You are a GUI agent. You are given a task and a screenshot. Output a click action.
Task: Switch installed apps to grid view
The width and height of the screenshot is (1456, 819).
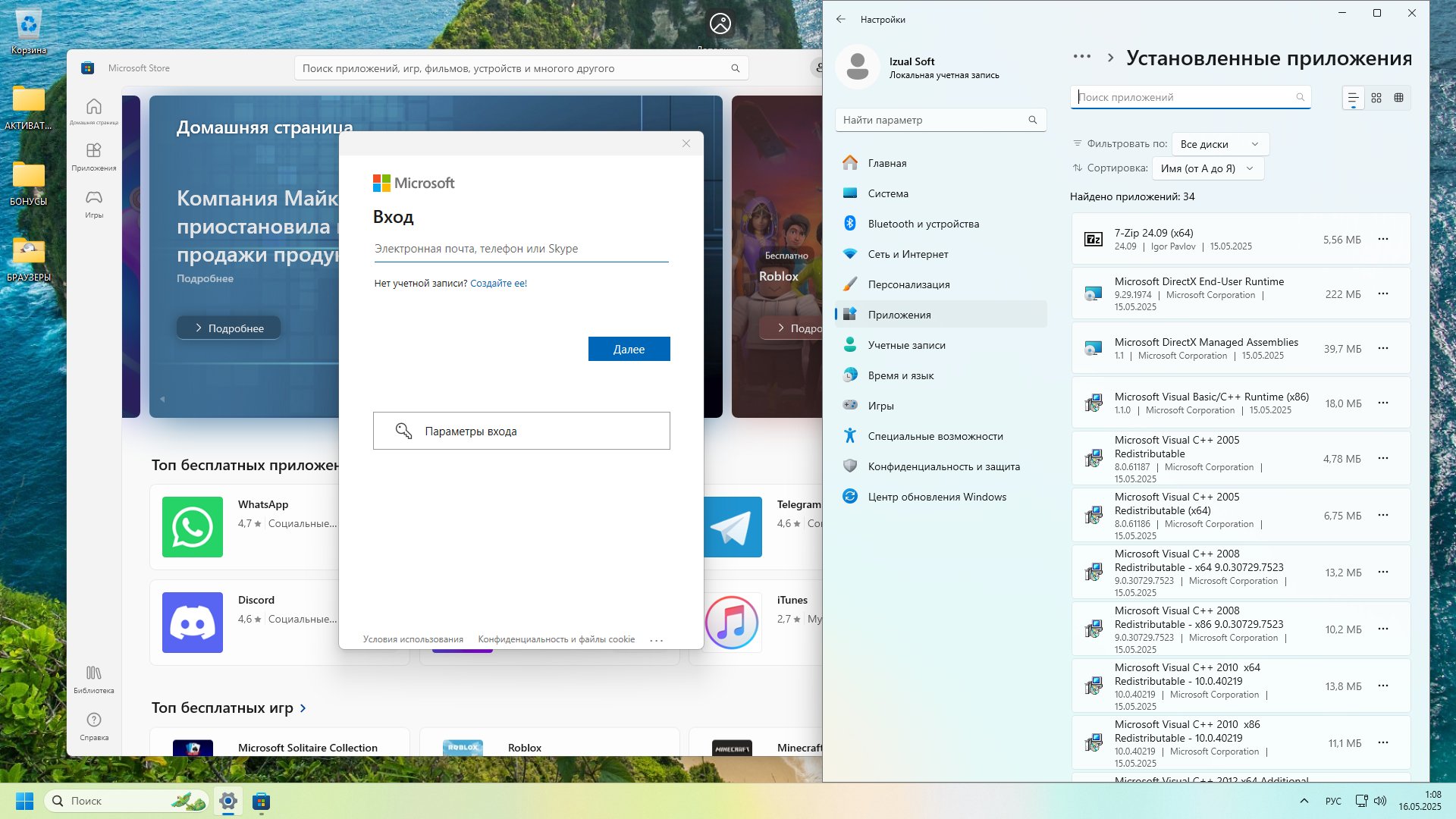(1376, 98)
